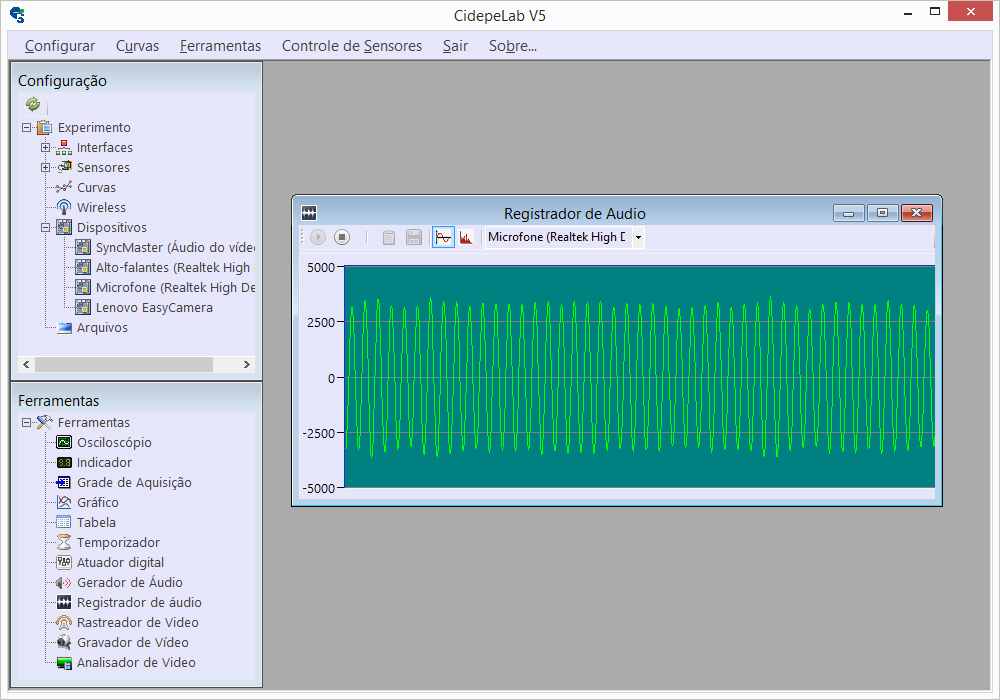Click the Sair menu item
The height and width of the screenshot is (700, 1000).
[455, 46]
